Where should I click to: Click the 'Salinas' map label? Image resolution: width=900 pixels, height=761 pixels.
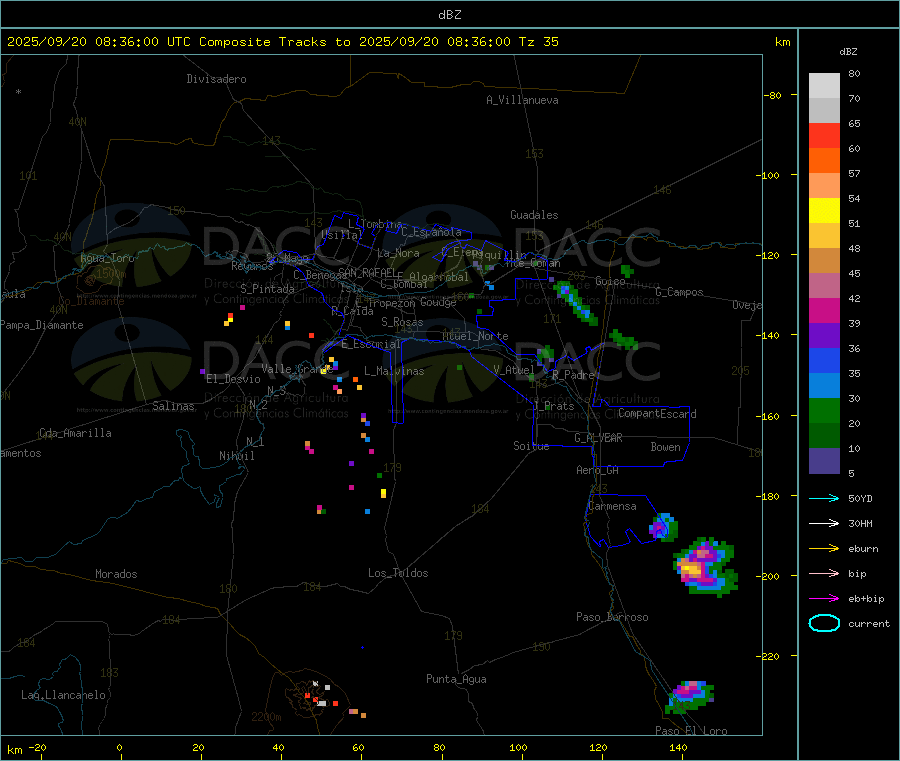(173, 406)
